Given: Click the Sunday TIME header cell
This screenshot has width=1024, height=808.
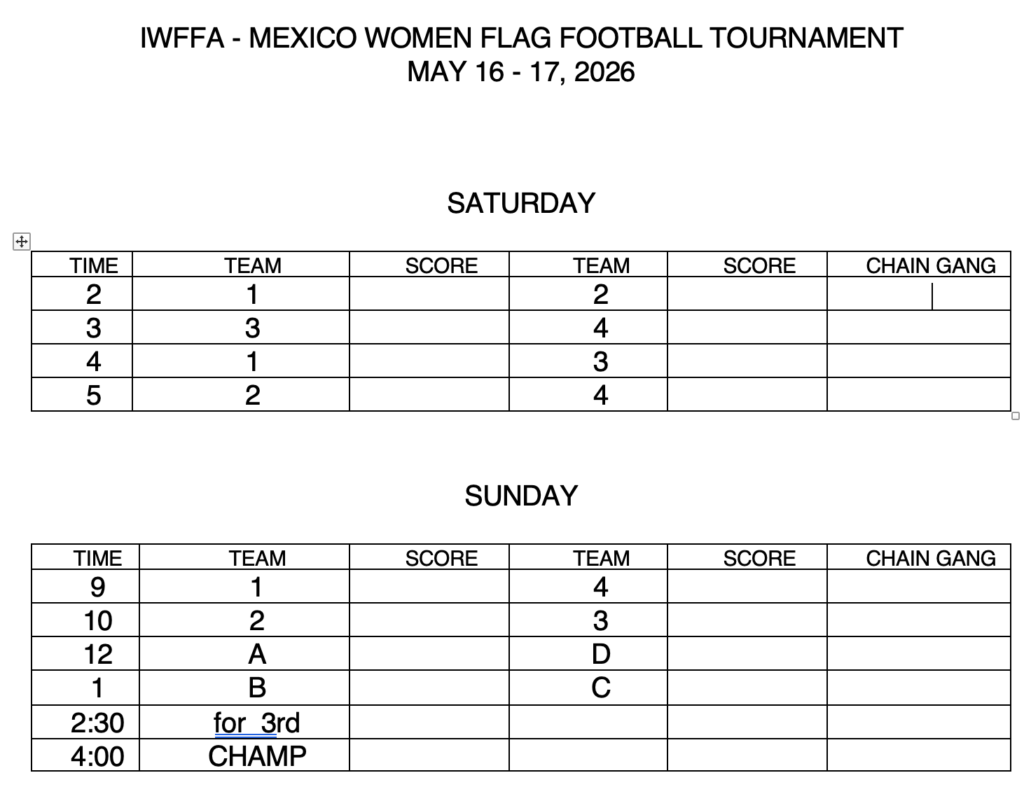Looking at the screenshot, I should [x=86, y=557].
